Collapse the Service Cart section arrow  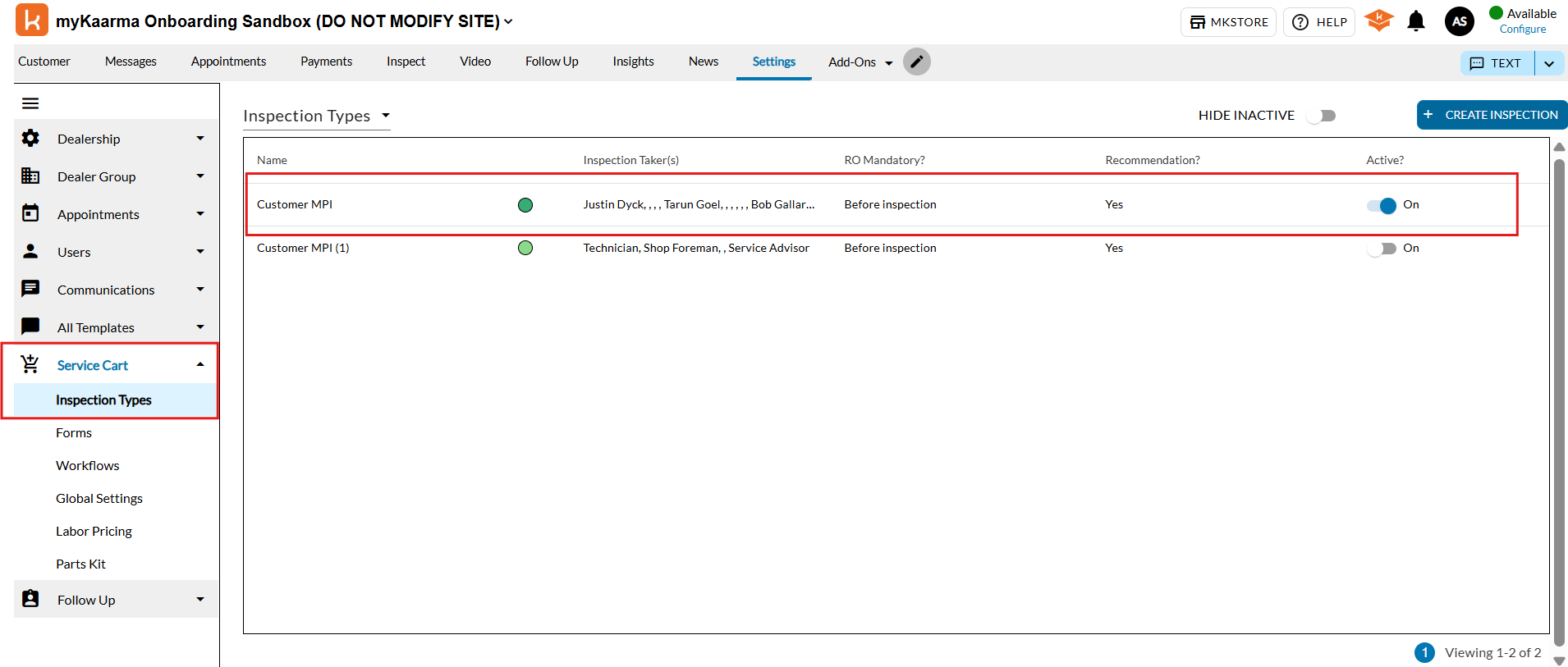[200, 364]
